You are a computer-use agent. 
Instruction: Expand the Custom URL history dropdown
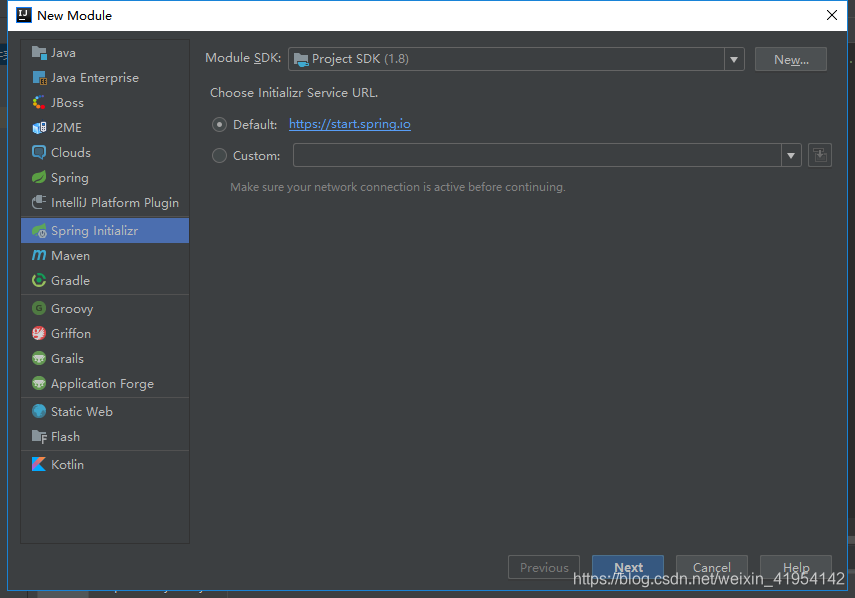pos(791,156)
